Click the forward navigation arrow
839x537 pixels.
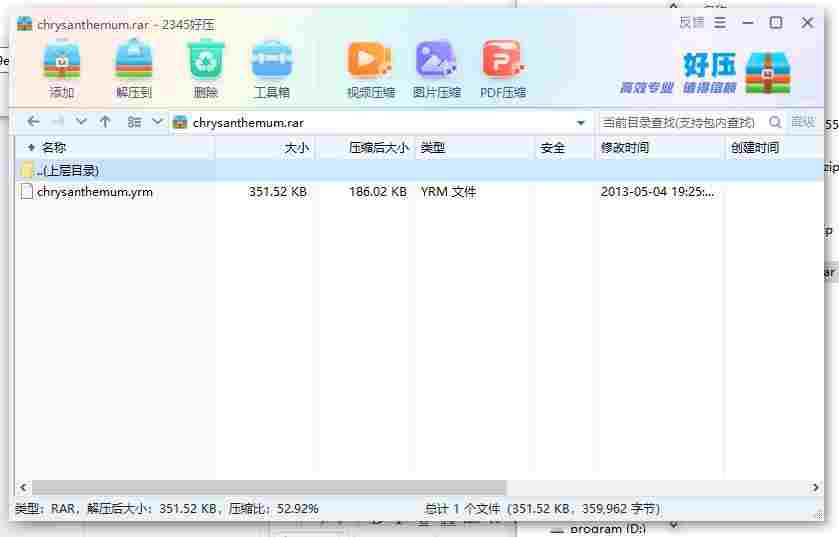point(57,122)
